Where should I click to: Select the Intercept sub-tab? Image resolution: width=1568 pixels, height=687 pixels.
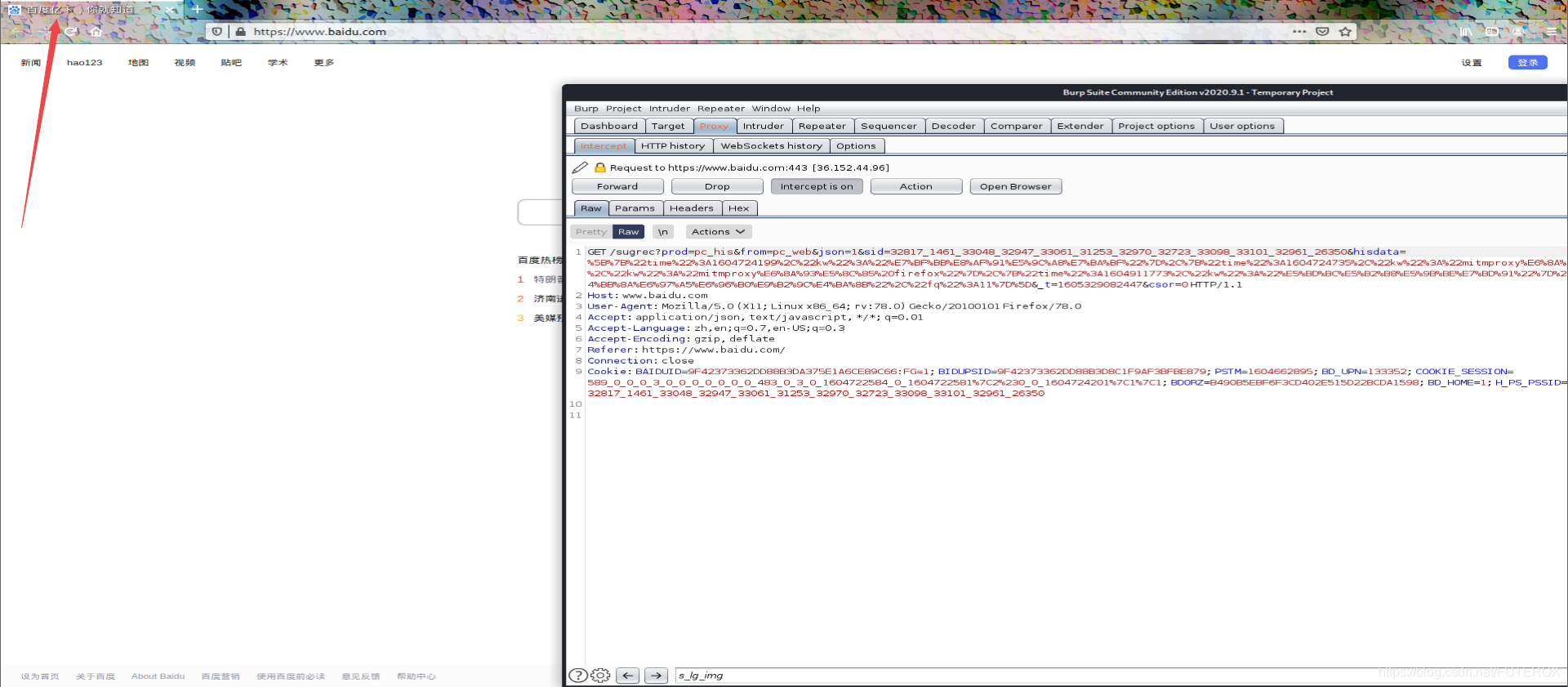tap(604, 146)
